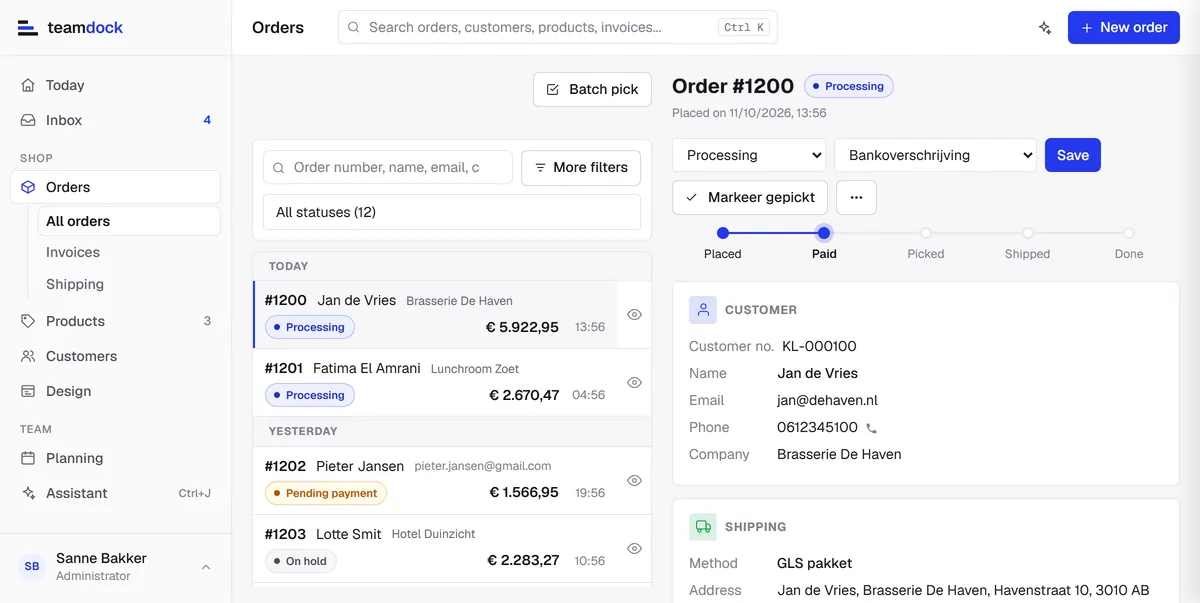Select order #1202 Pieter Jansen row
1200x603 pixels.
[435, 480]
